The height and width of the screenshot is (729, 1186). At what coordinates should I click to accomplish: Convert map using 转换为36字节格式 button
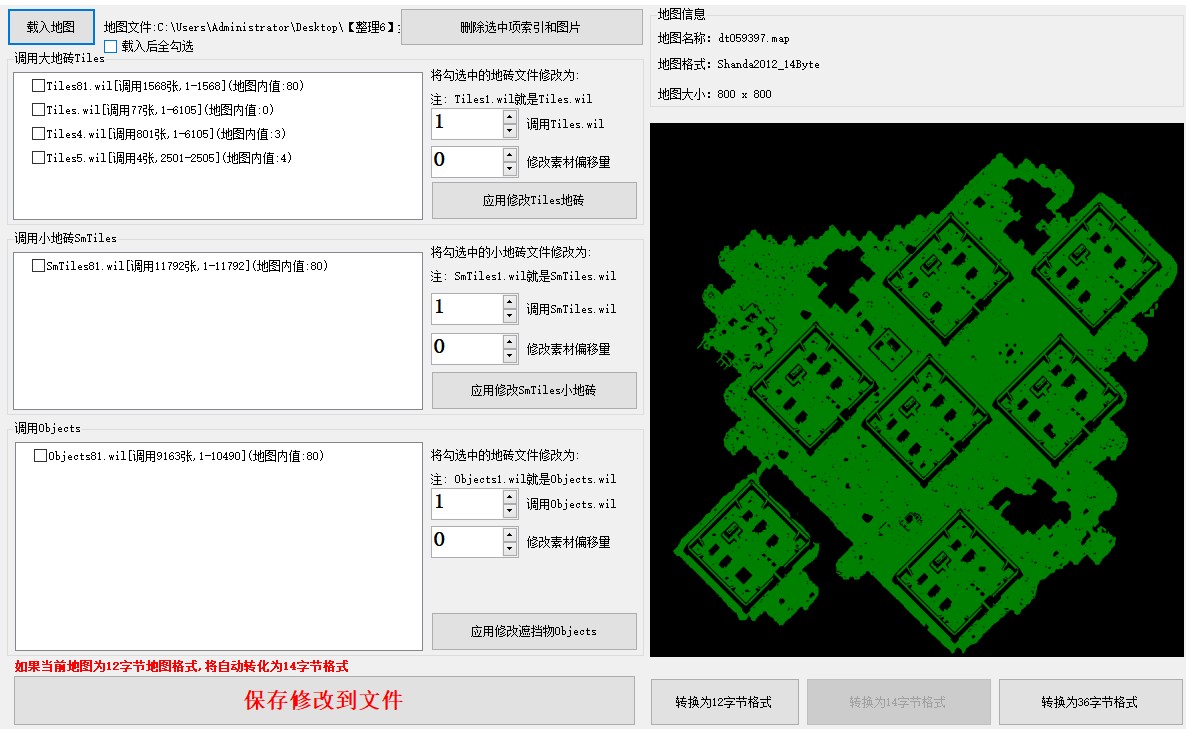(x=1089, y=702)
